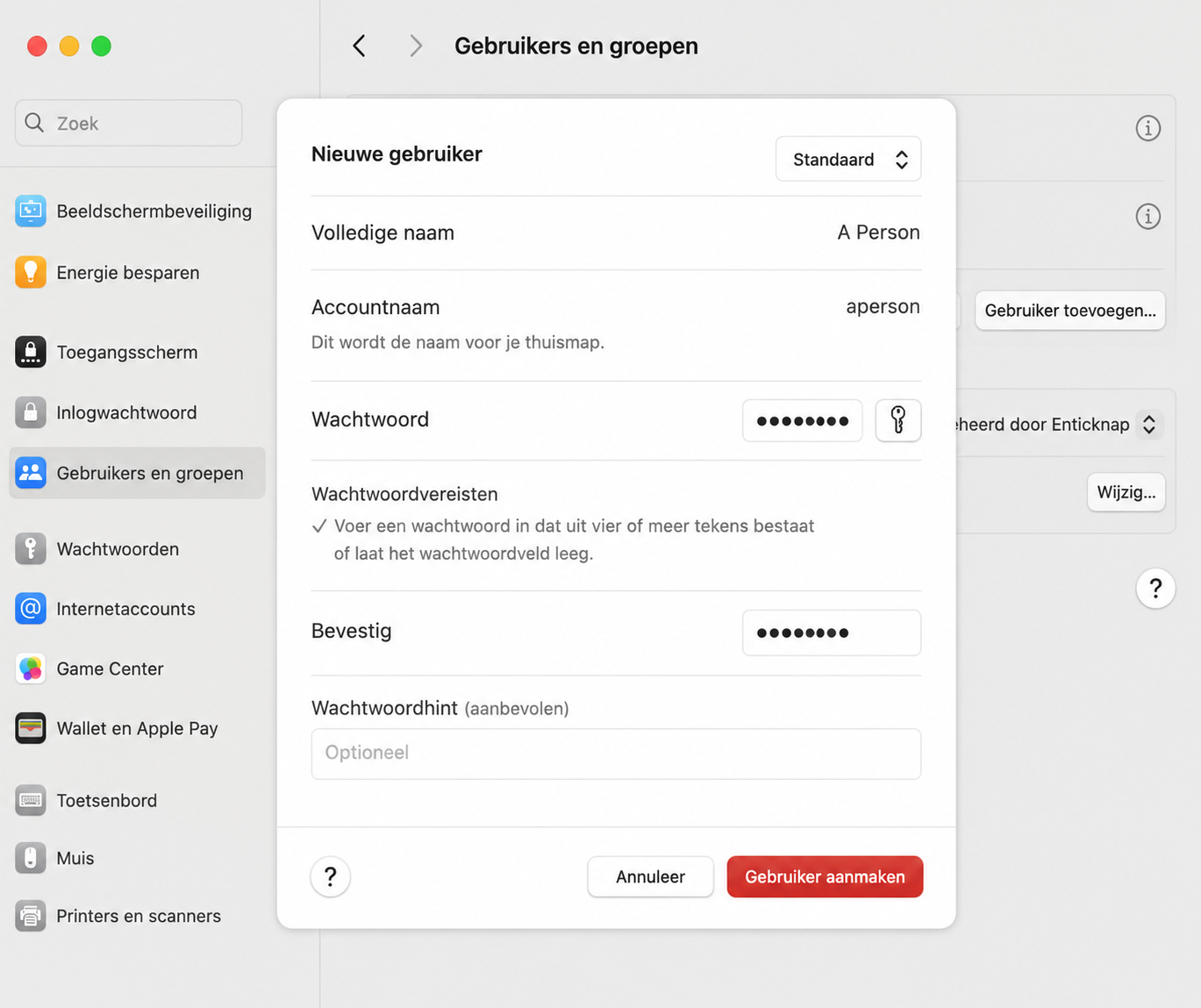Click the upper info icon in background pane
This screenshot has height=1008, width=1201.
click(x=1148, y=128)
